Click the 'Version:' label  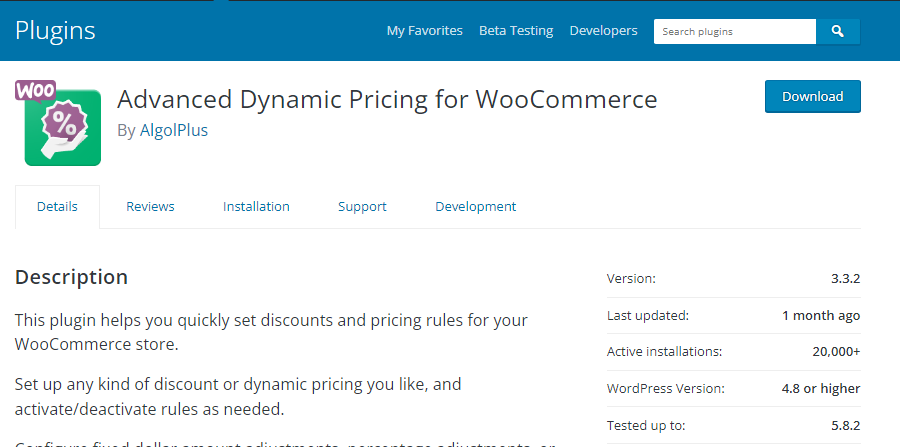631,279
